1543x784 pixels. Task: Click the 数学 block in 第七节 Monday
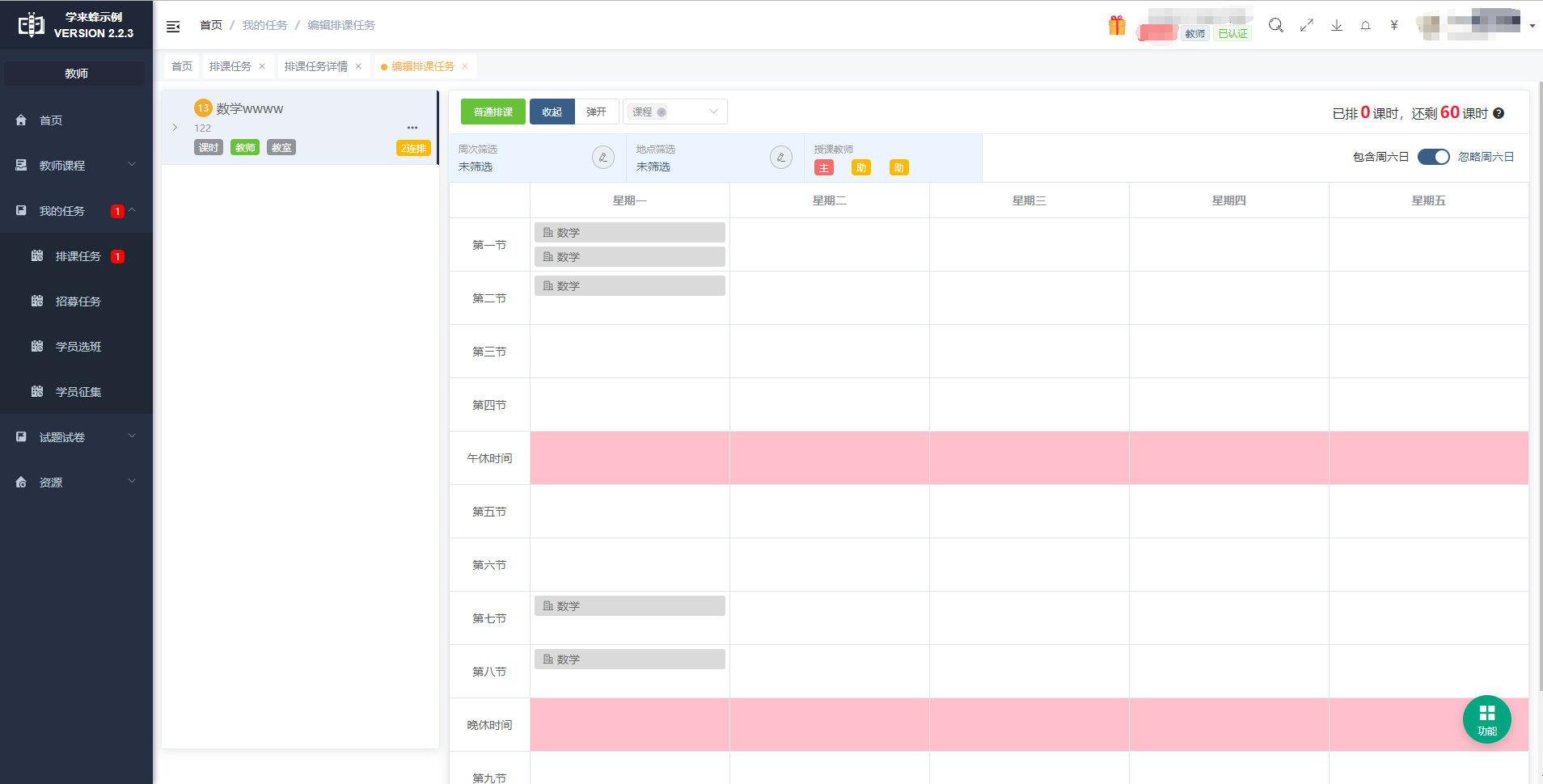629,606
